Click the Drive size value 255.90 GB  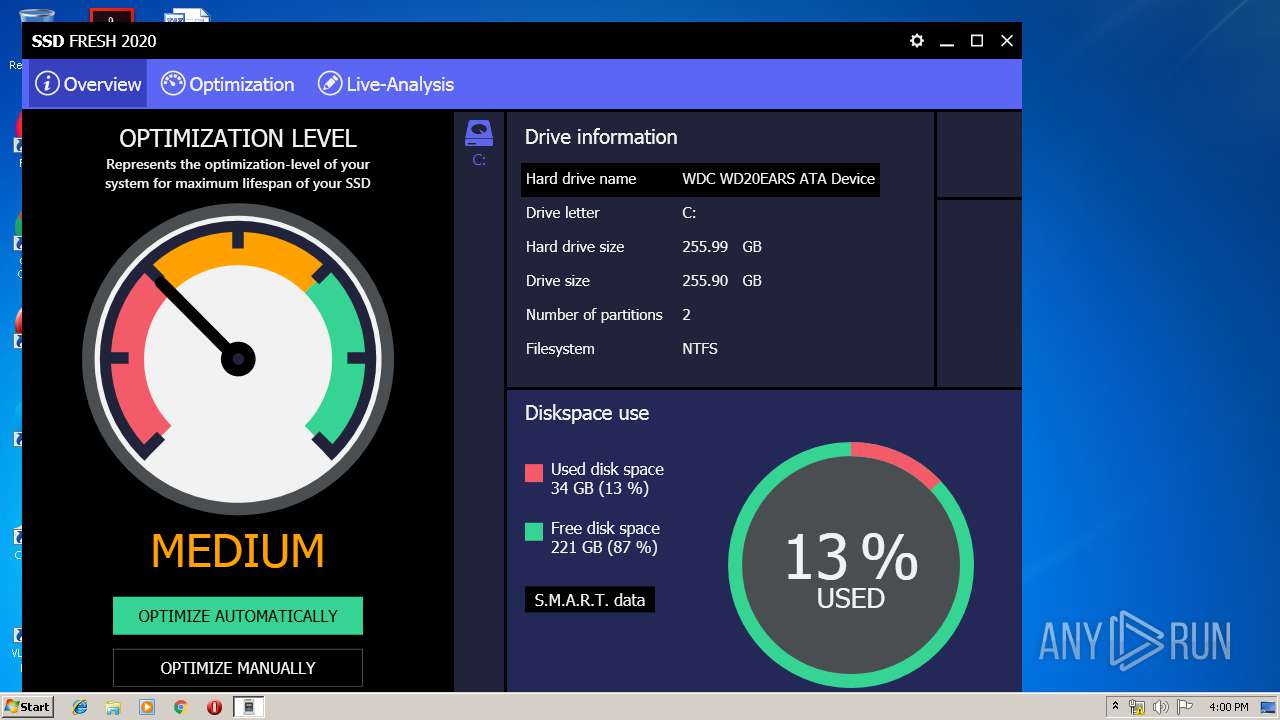(722, 281)
